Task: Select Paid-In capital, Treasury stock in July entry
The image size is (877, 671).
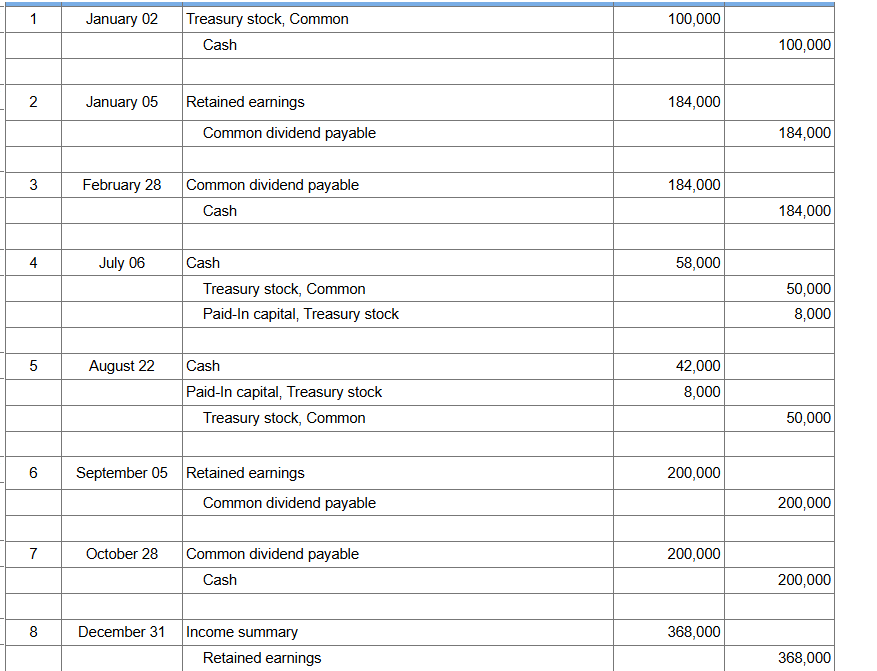Action: pos(300,314)
